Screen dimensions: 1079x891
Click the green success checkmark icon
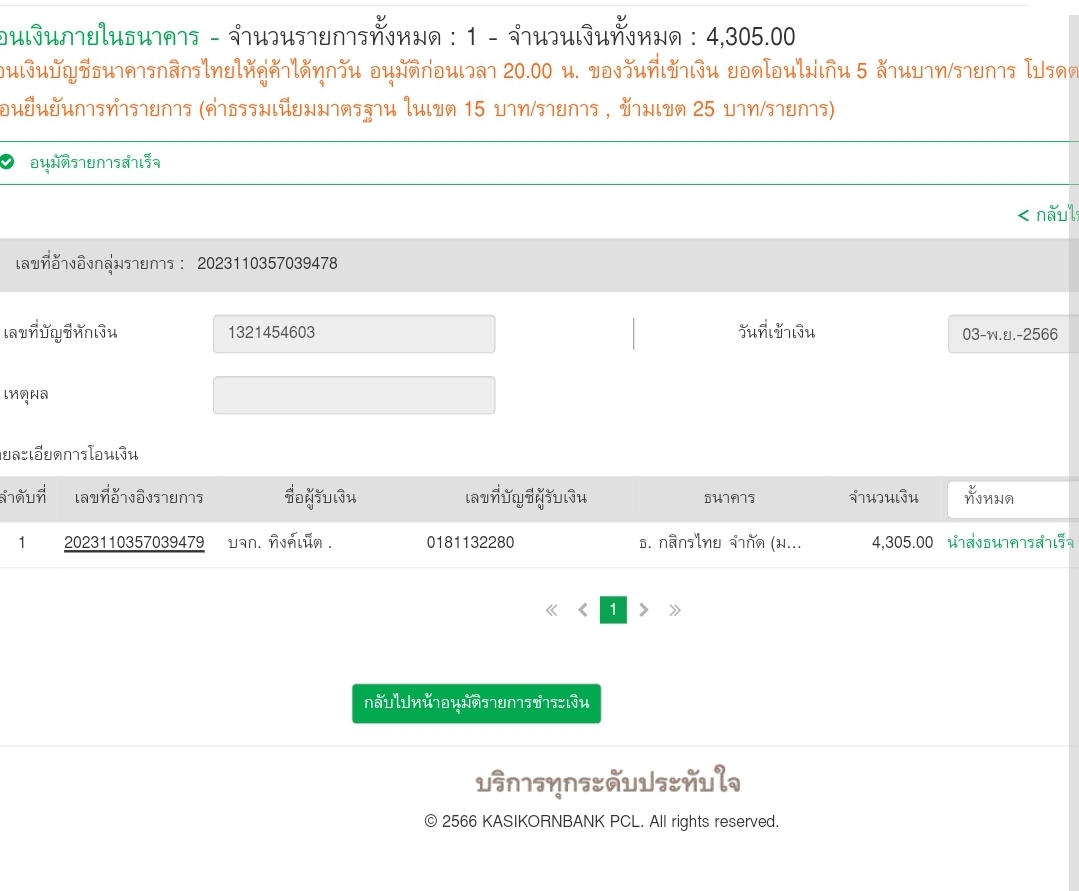click(x=8, y=162)
